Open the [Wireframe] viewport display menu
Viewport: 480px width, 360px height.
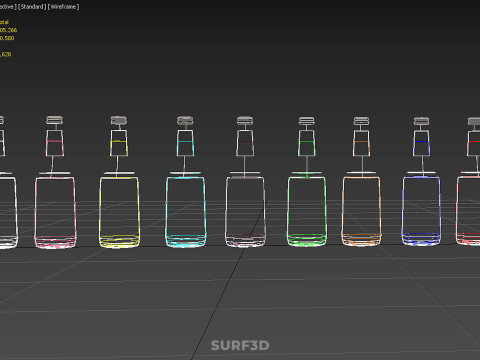(64, 7)
